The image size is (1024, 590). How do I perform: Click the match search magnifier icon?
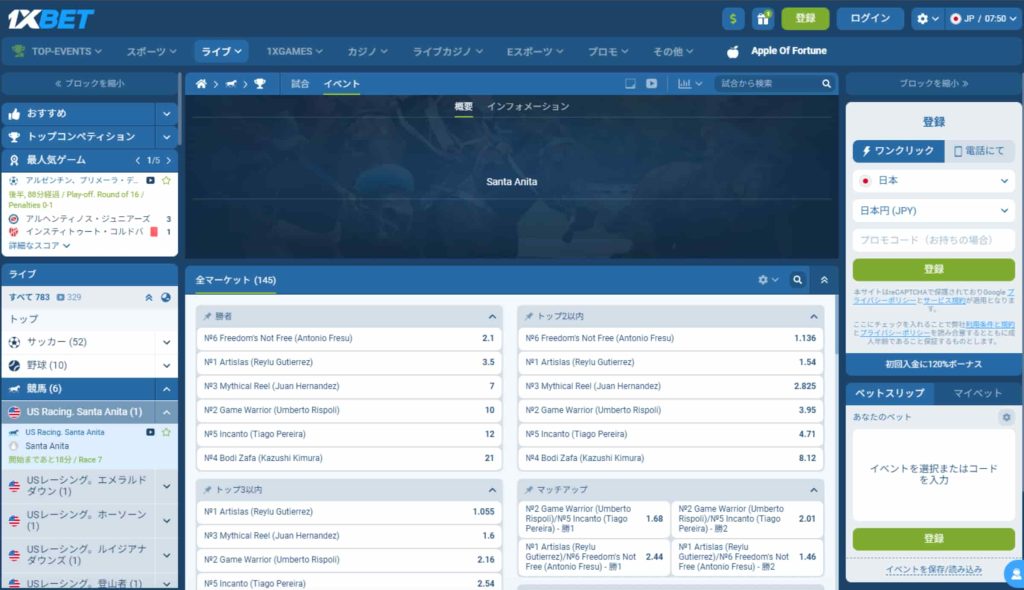(826, 84)
